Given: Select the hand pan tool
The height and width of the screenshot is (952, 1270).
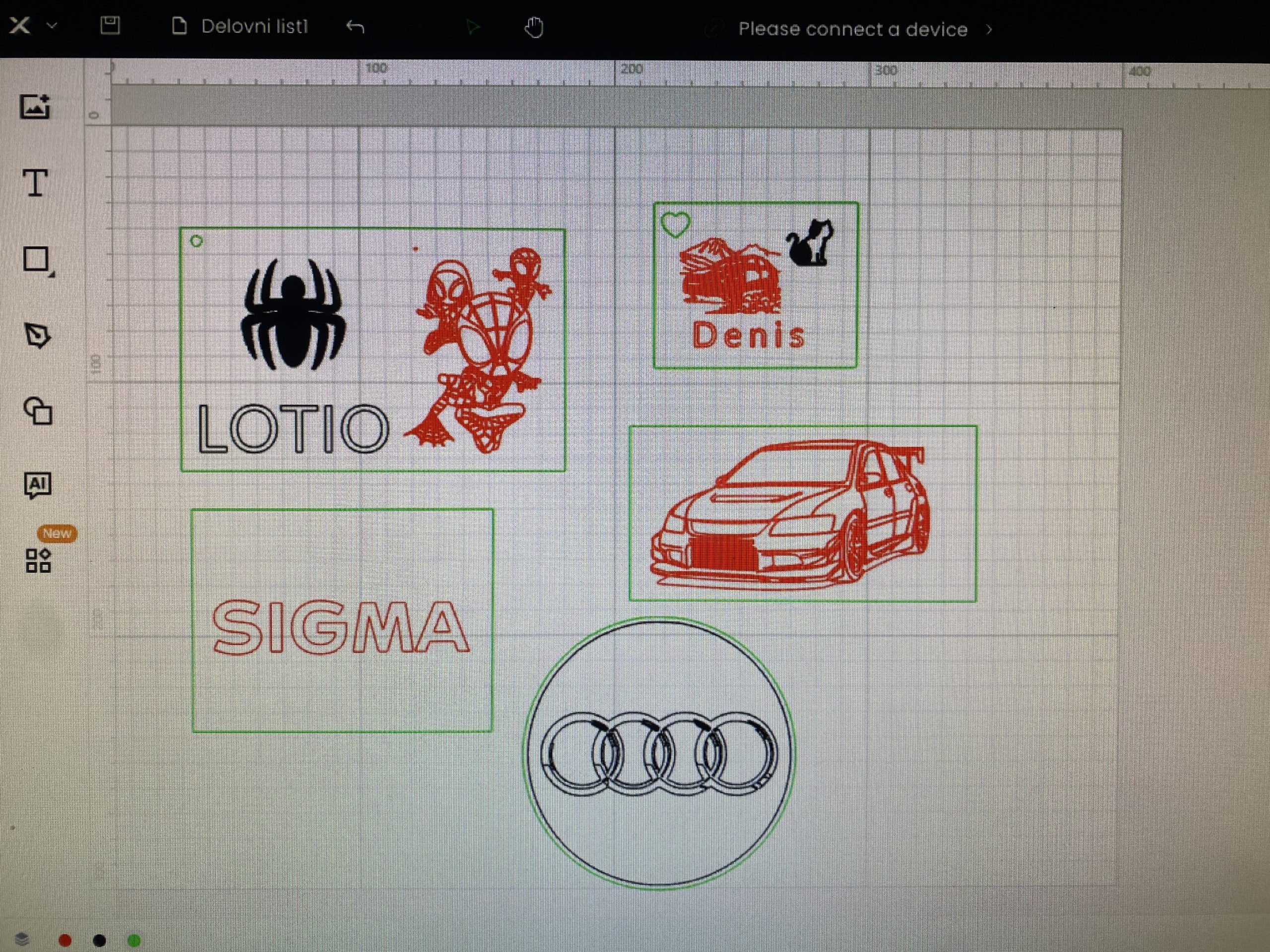Looking at the screenshot, I should 534,27.
